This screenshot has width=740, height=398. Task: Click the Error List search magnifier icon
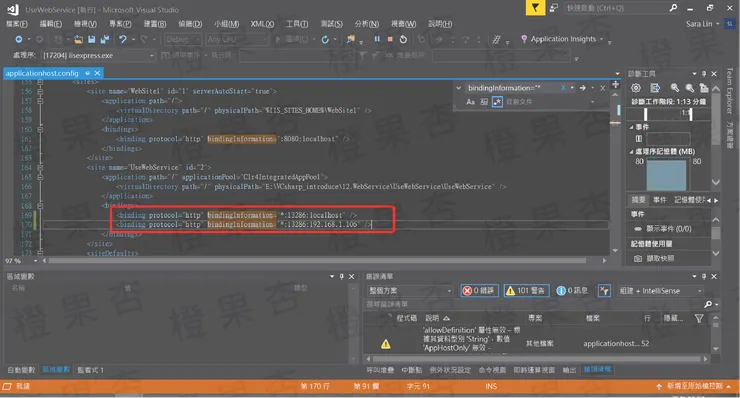(708, 305)
